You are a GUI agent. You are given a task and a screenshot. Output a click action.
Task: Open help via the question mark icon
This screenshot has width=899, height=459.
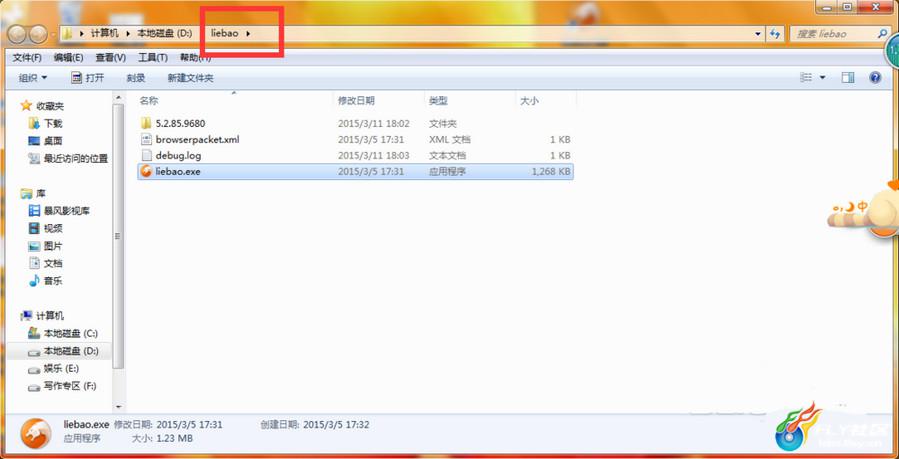[x=875, y=77]
